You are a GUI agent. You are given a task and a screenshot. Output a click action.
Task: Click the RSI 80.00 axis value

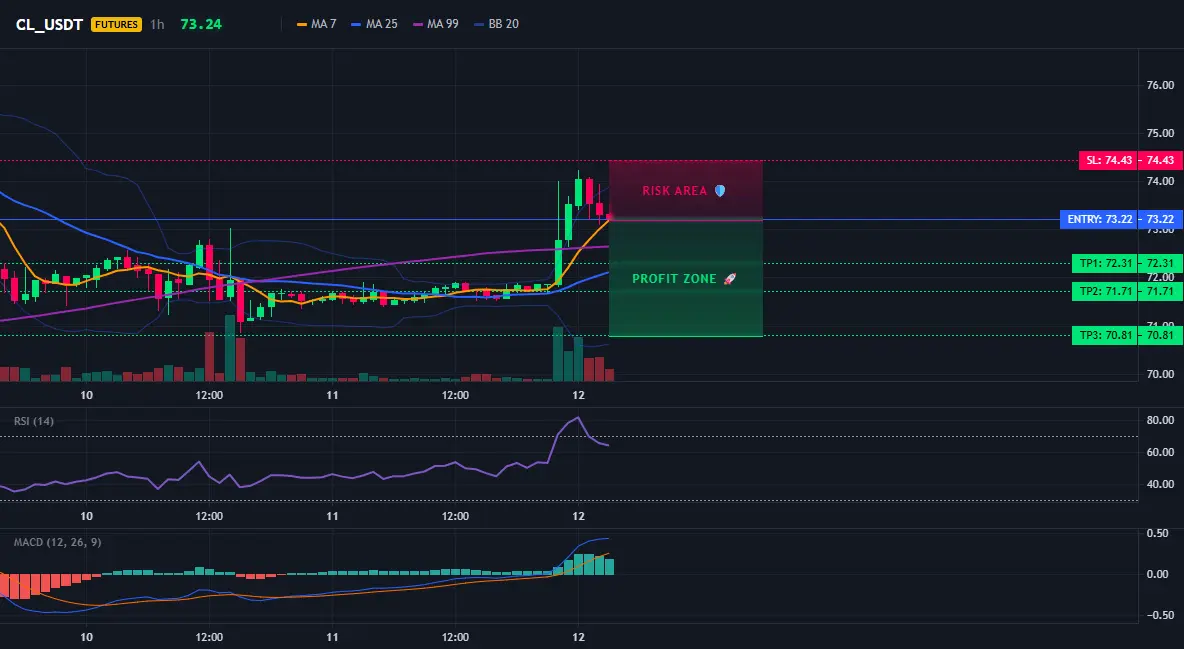tap(1160, 420)
